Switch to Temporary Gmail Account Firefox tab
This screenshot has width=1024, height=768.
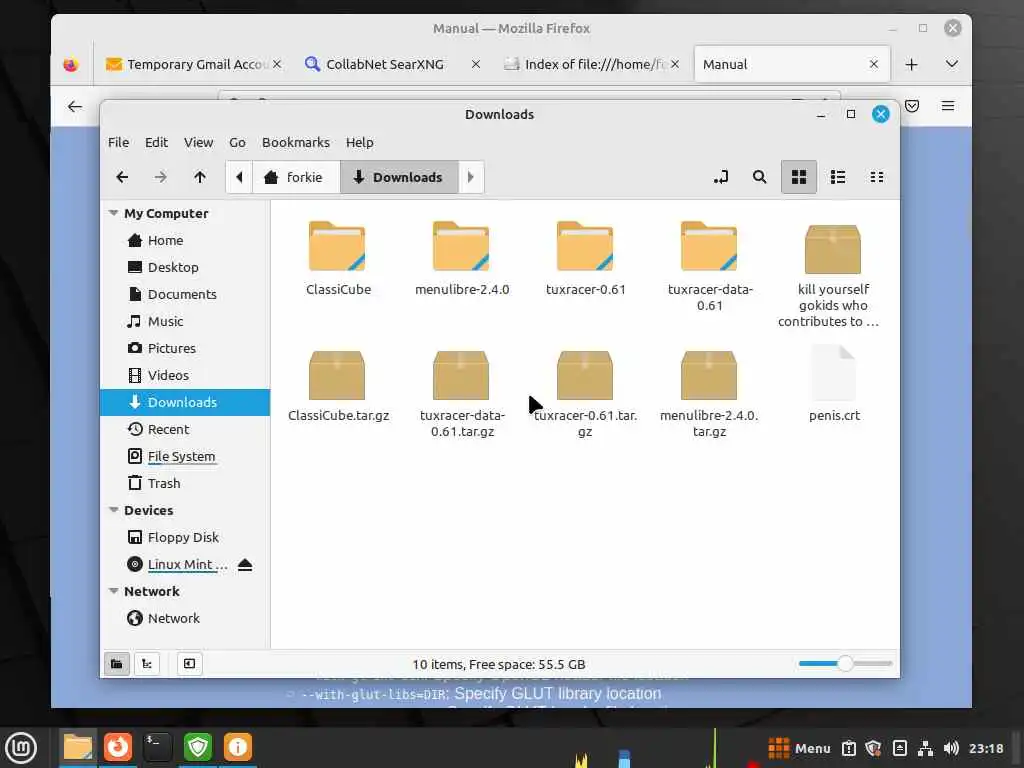194,64
